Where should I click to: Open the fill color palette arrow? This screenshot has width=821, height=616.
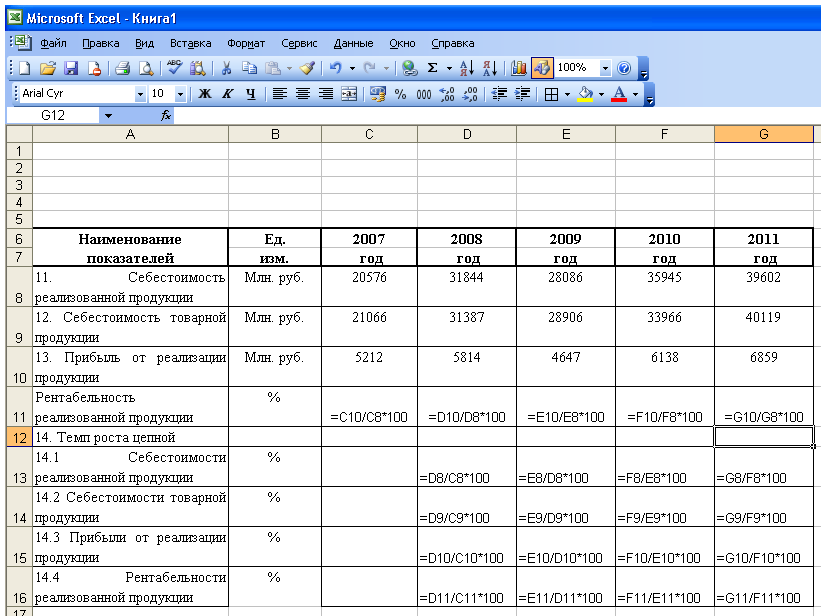click(x=601, y=95)
